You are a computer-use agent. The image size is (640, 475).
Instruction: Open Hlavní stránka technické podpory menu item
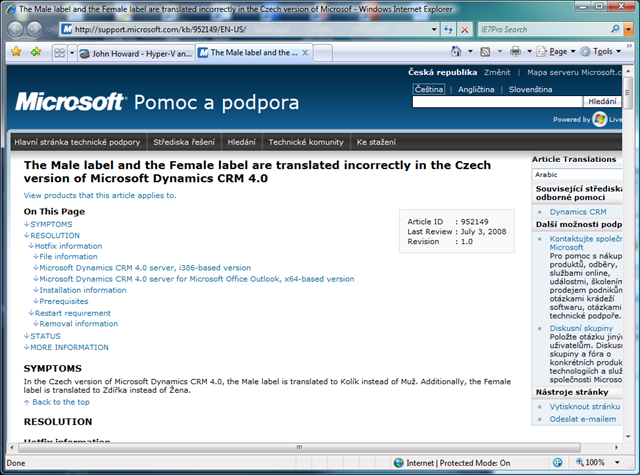[77, 142]
